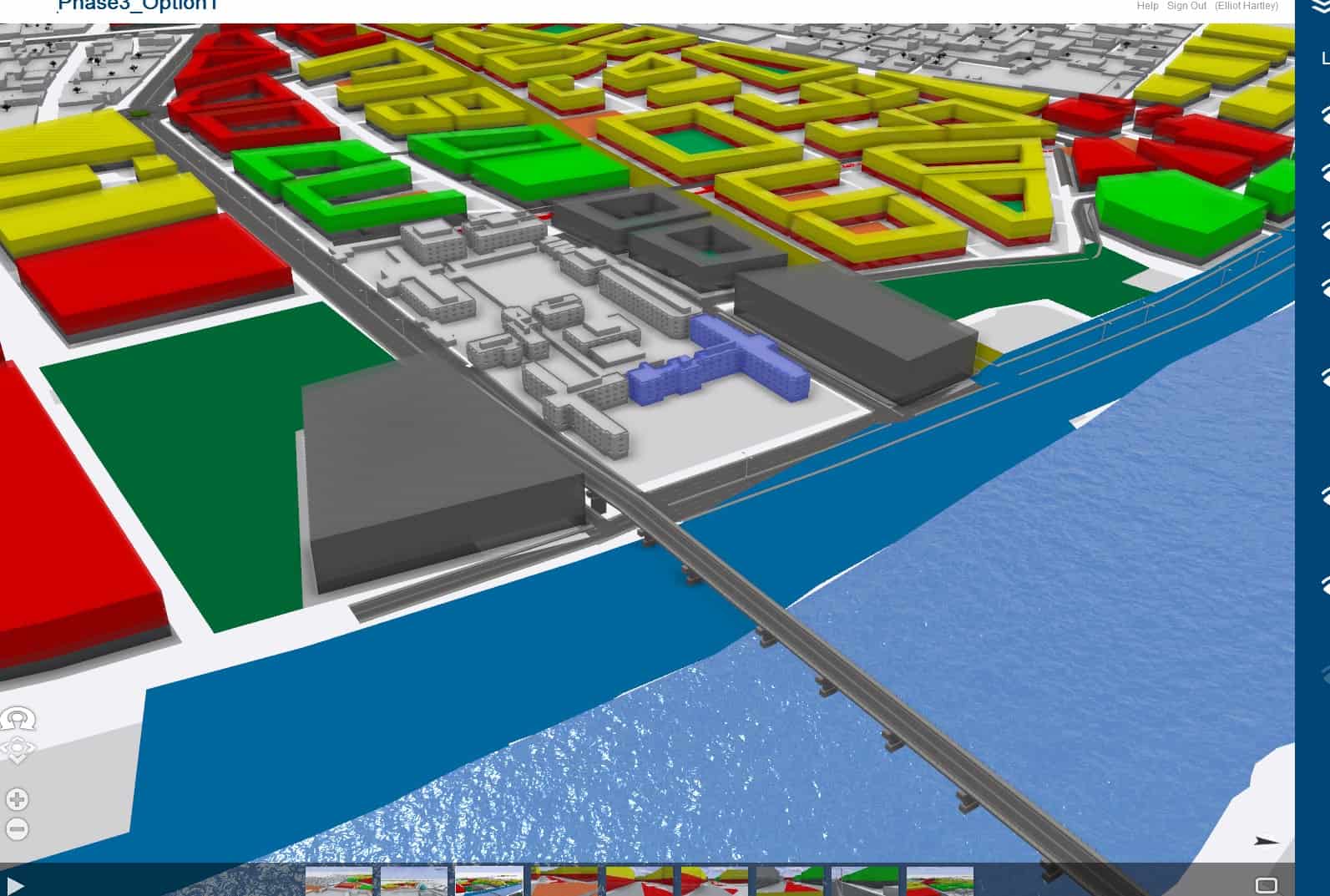
Task: Open the Help link
Action: click(x=1147, y=6)
